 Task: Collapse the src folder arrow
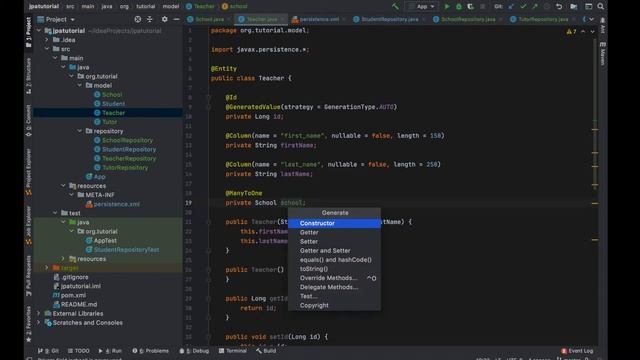(x=47, y=49)
